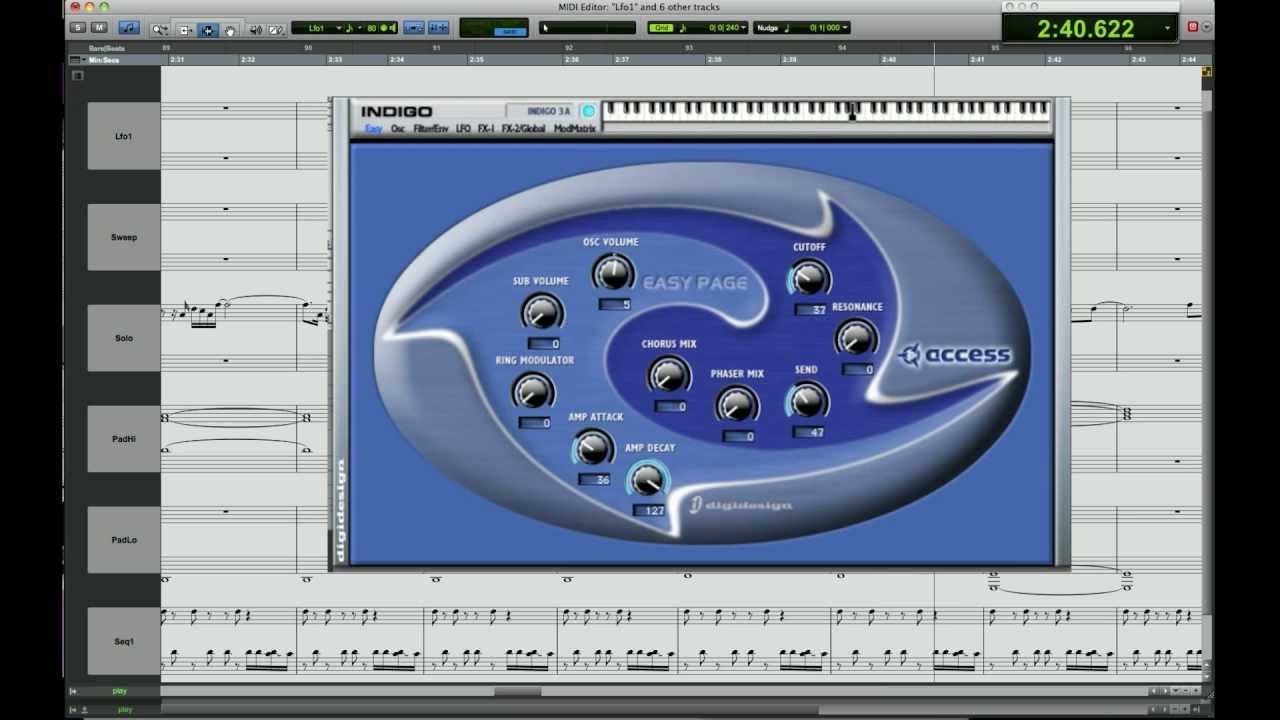Select the Sweep track in the track list
This screenshot has height=720, width=1280.
pos(124,237)
